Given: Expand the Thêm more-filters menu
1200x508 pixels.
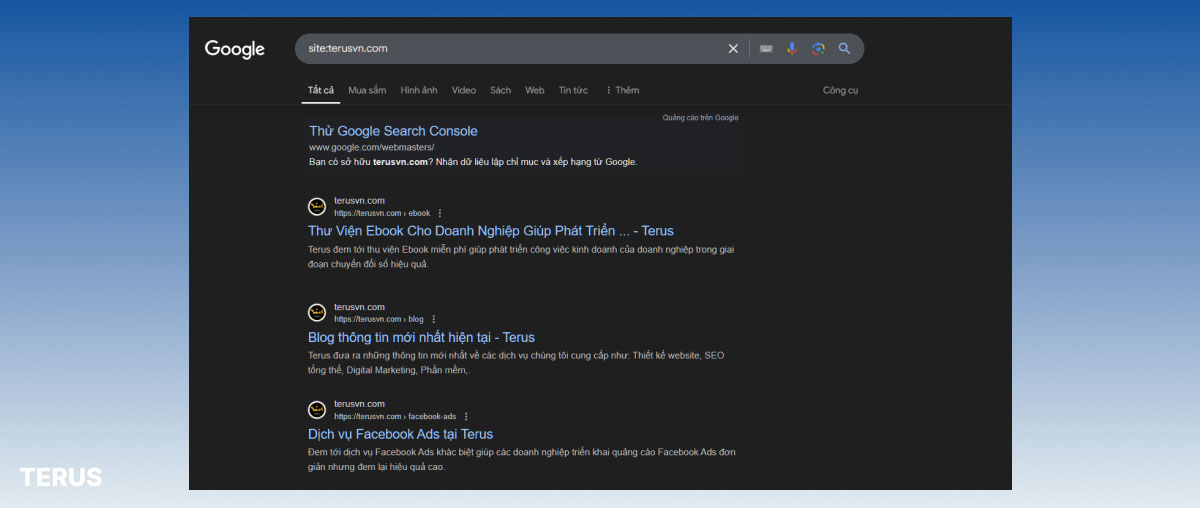Looking at the screenshot, I should click(x=622, y=90).
